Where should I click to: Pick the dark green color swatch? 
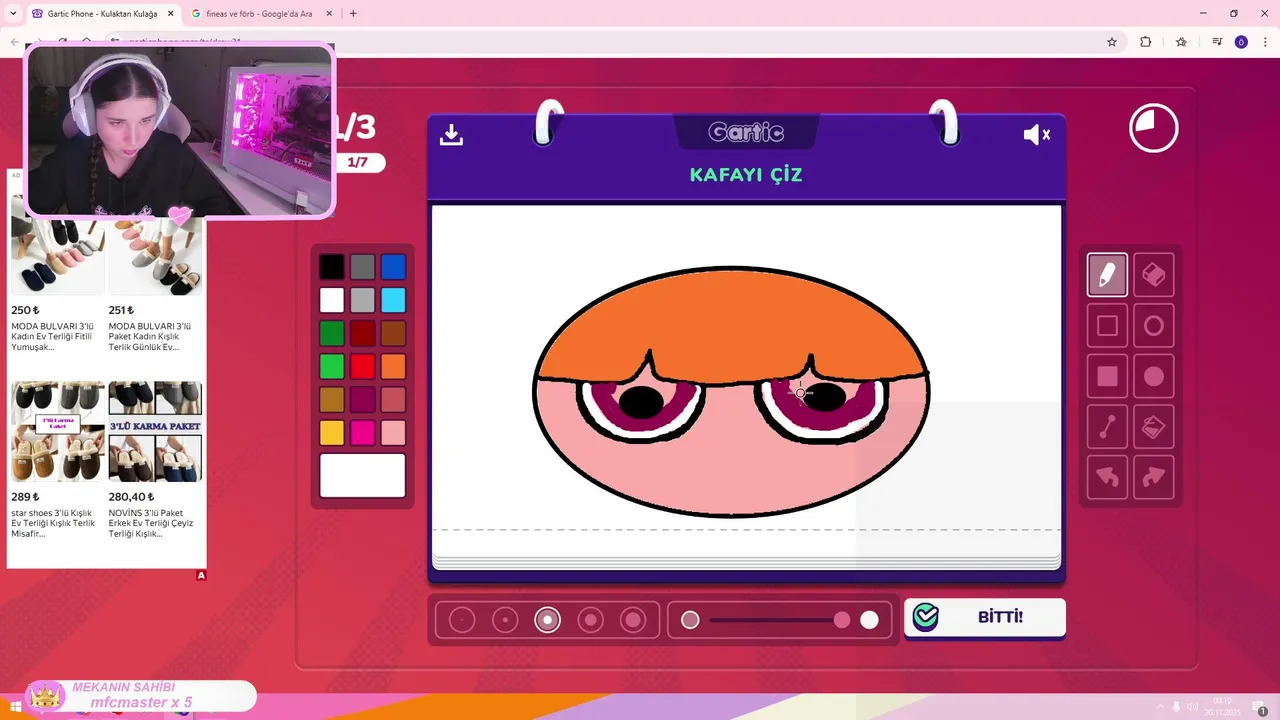coord(332,333)
